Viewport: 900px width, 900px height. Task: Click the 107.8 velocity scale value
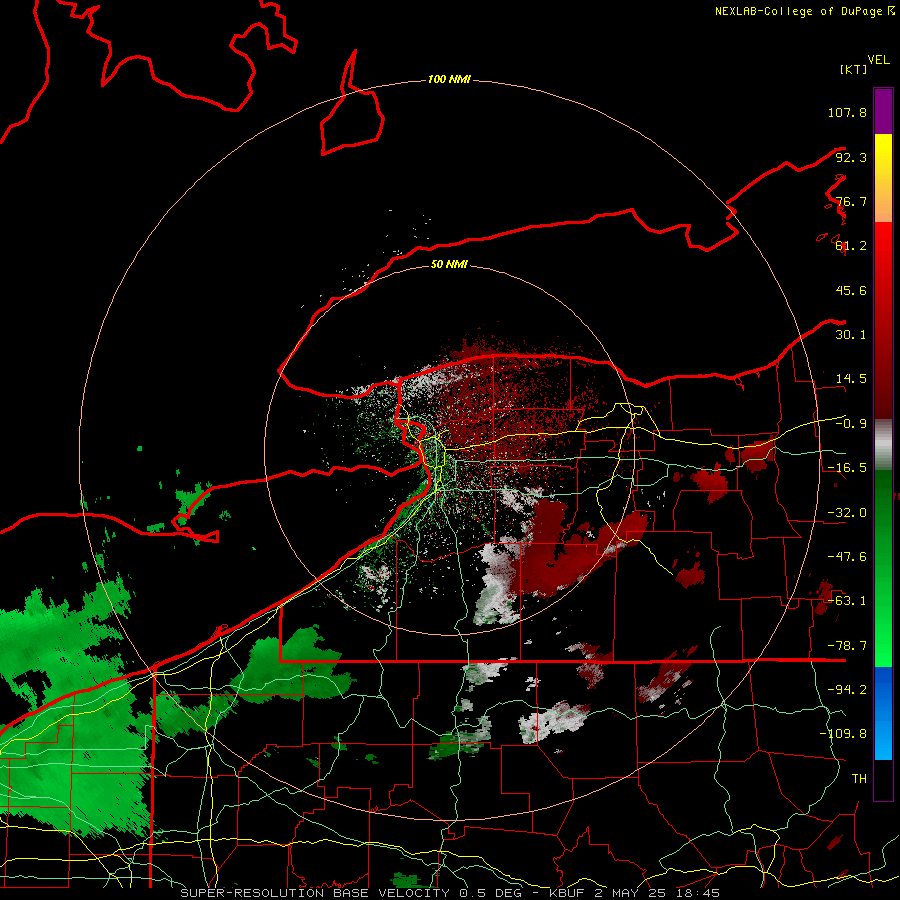pos(847,112)
